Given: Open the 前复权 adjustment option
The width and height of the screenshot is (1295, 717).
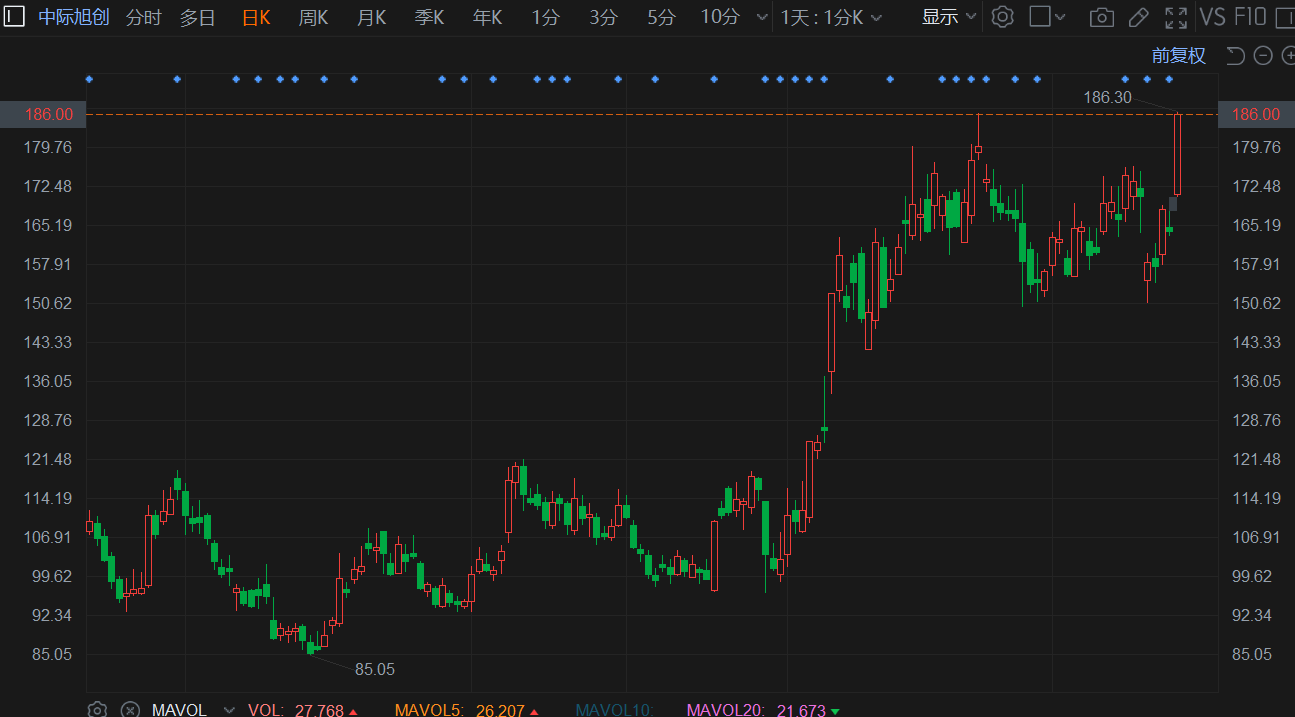Looking at the screenshot, I should tap(1179, 56).
